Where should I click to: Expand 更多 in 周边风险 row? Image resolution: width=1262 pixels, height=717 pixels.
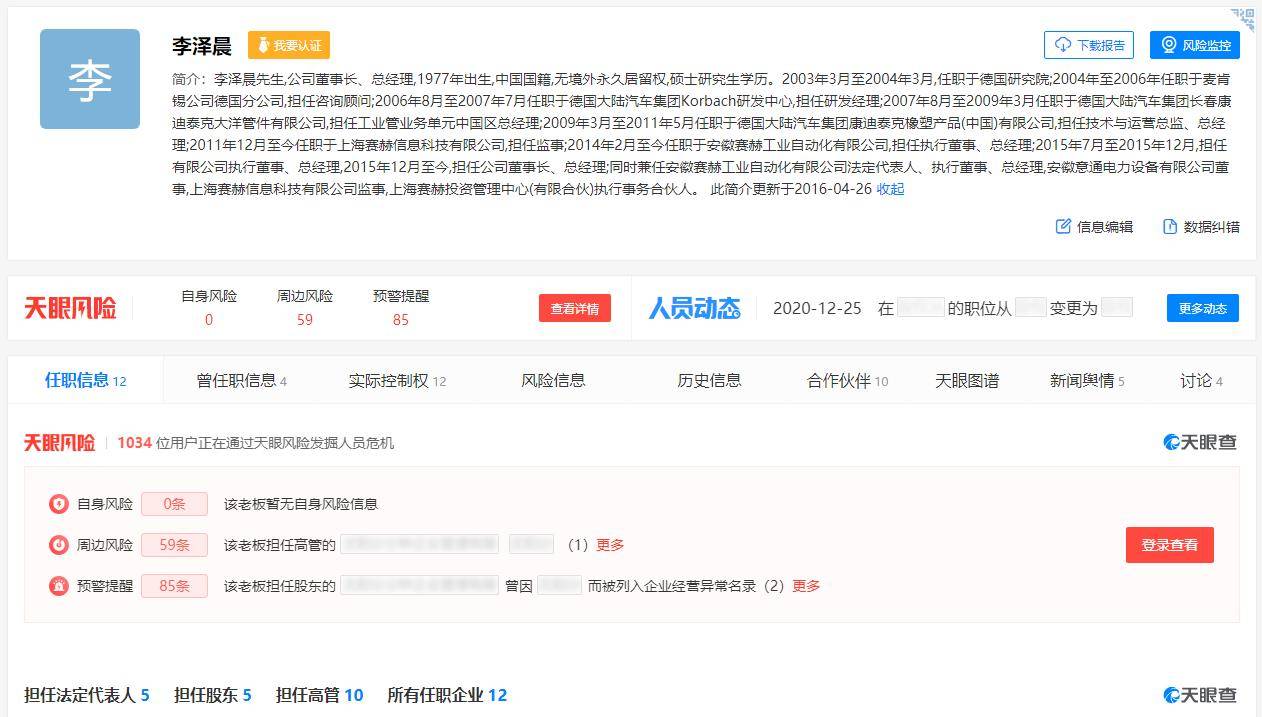click(610, 545)
